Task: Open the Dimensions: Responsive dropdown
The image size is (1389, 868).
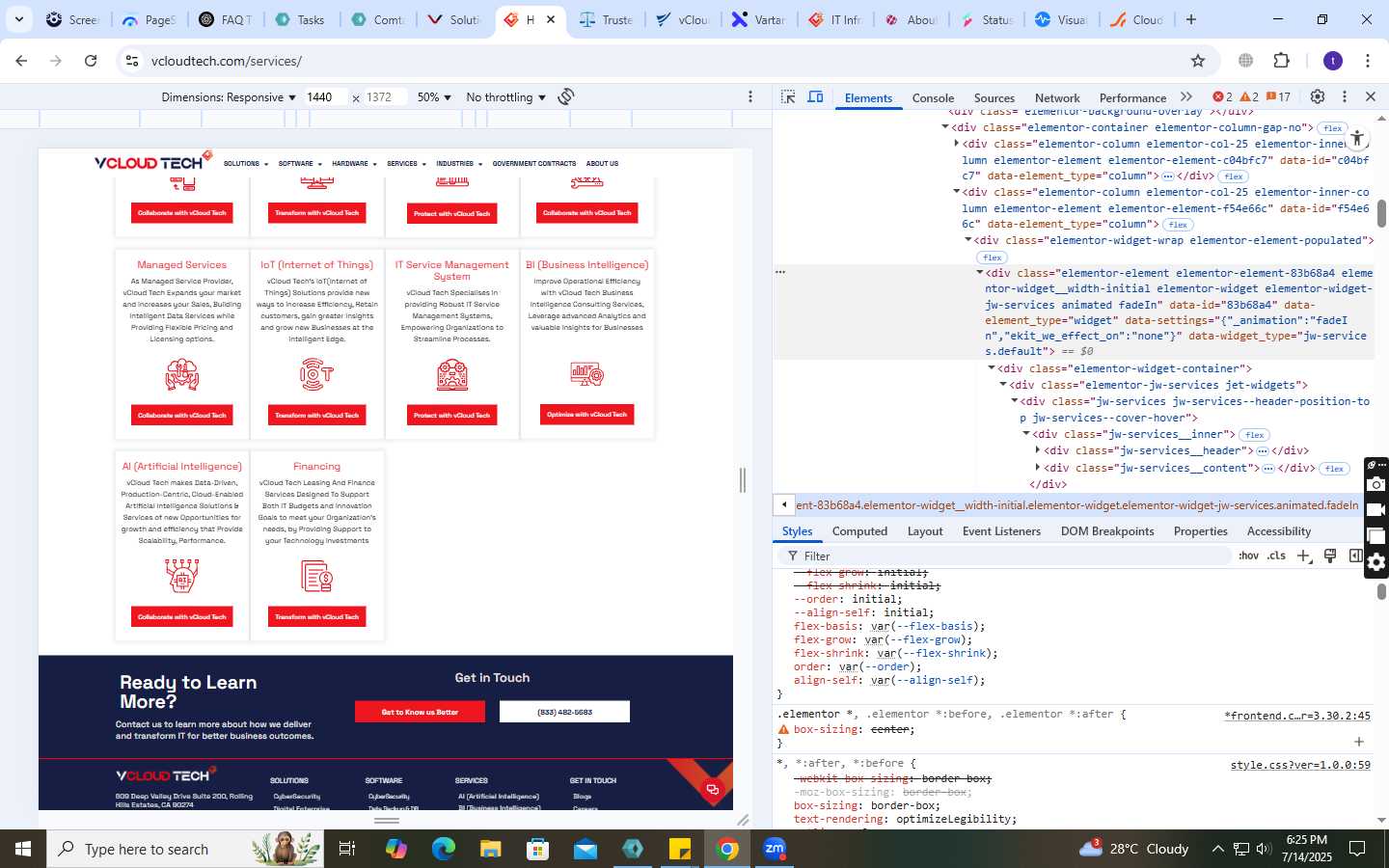Action: click(229, 97)
